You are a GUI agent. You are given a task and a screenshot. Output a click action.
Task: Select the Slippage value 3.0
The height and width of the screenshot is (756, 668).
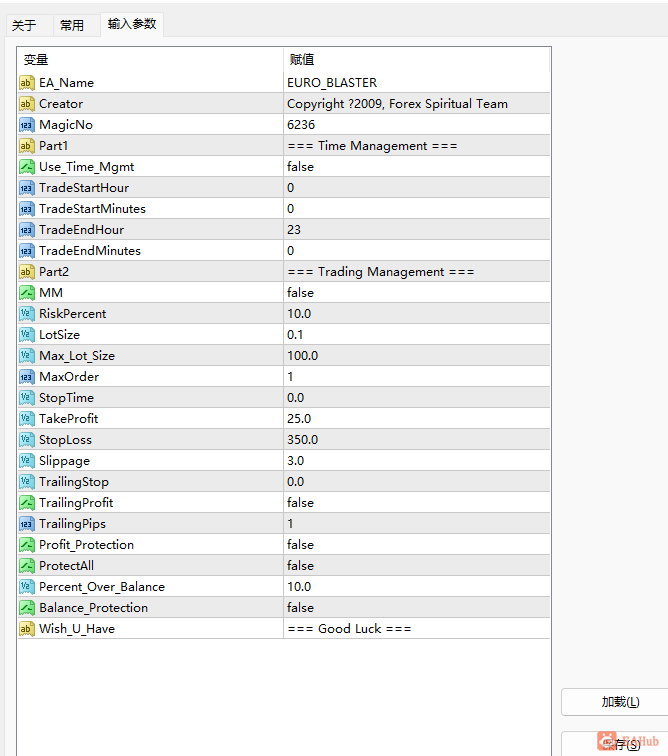coord(417,460)
